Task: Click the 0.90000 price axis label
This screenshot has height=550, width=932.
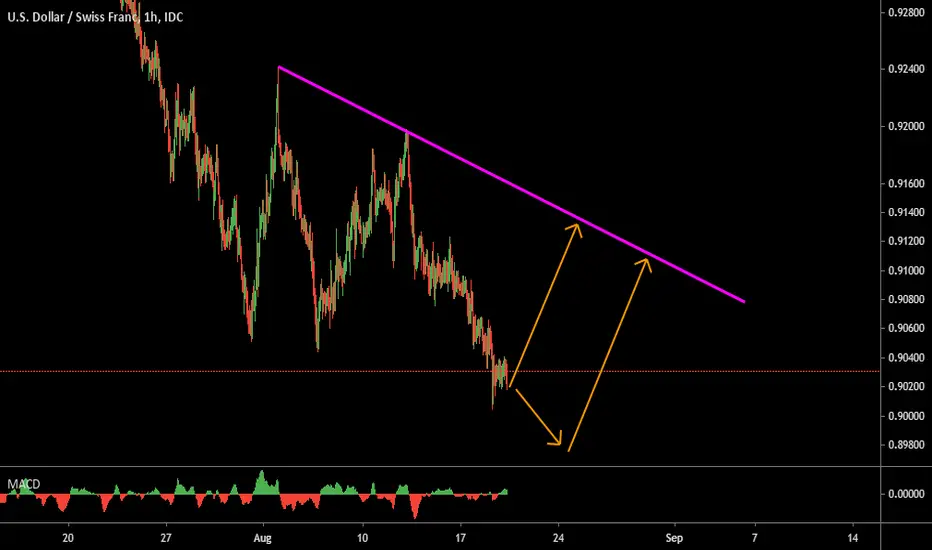Action: coord(906,416)
